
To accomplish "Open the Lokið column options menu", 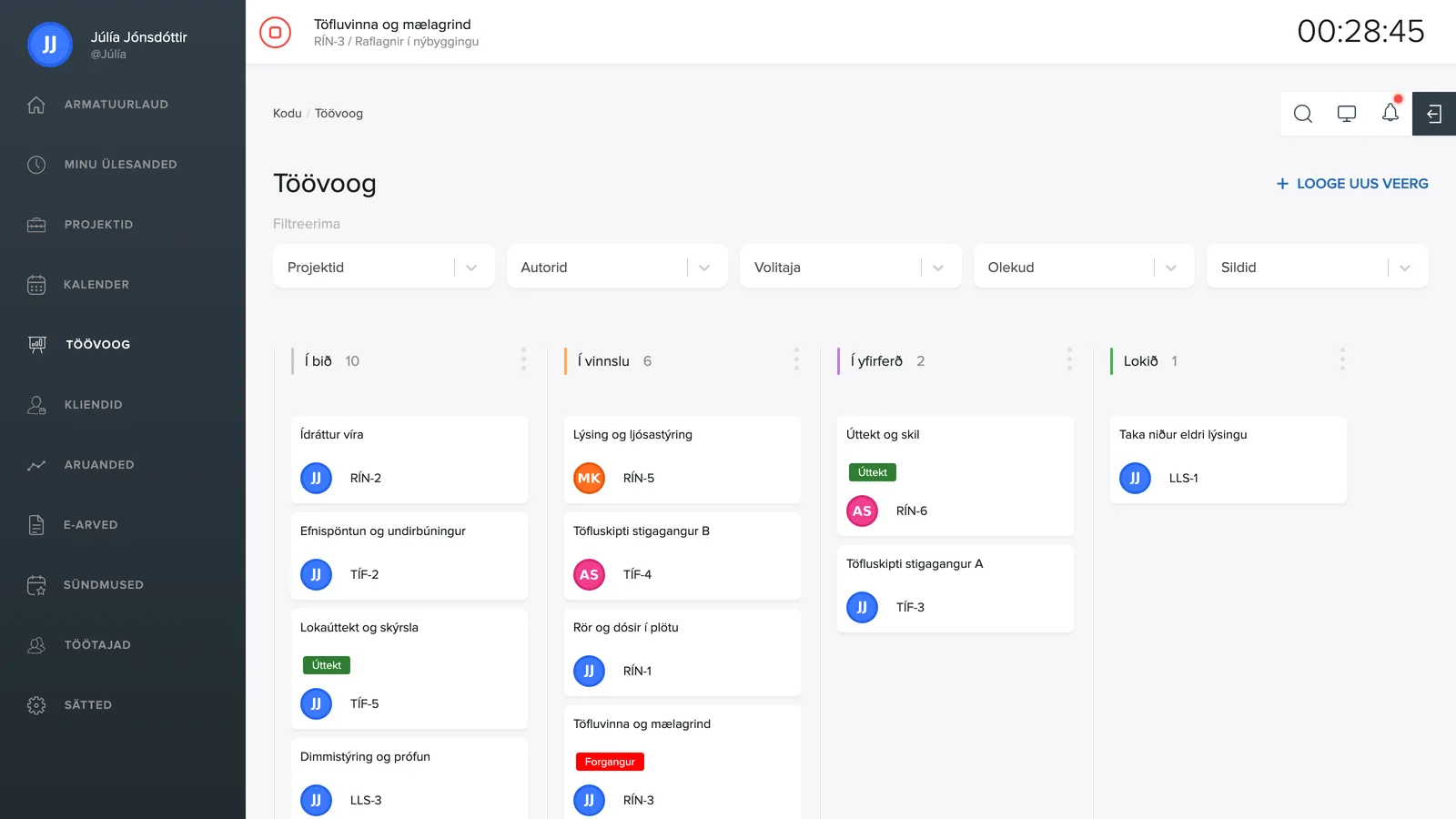I will click(x=1342, y=359).
